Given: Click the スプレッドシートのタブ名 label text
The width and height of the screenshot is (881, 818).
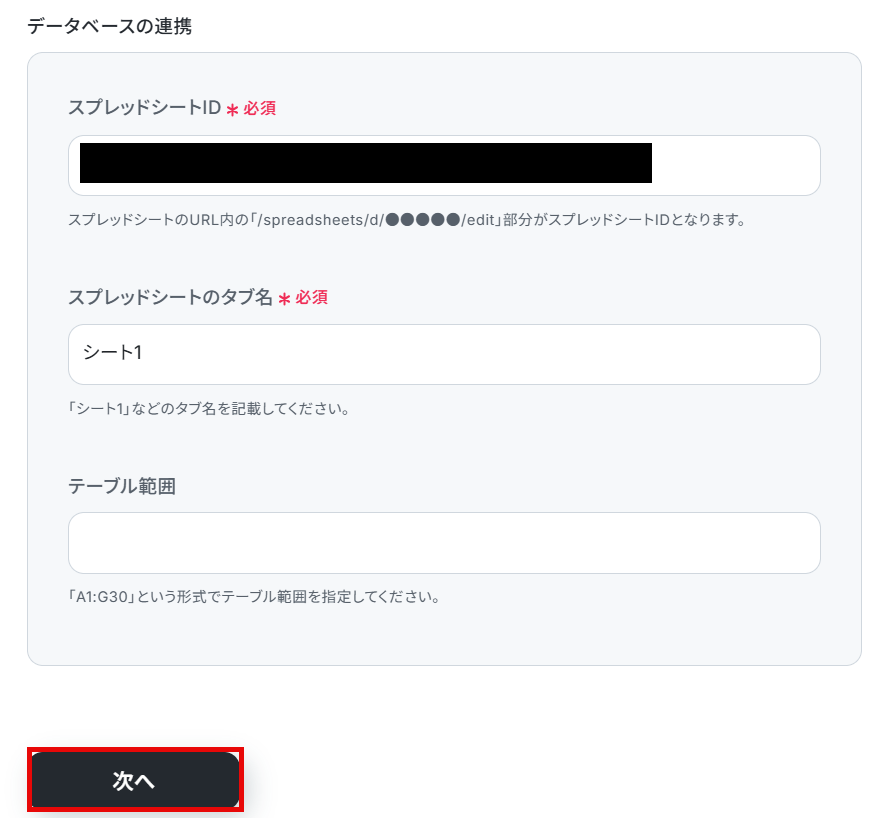Looking at the screenshot, I should [x=170, y=297].
